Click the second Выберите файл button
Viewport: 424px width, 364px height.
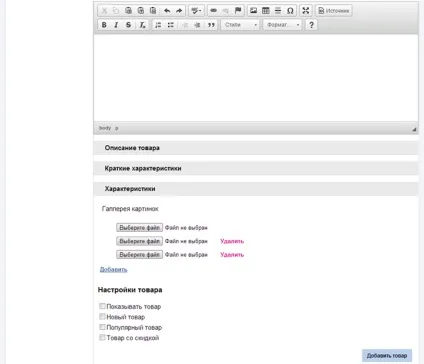tap(139, 241)
